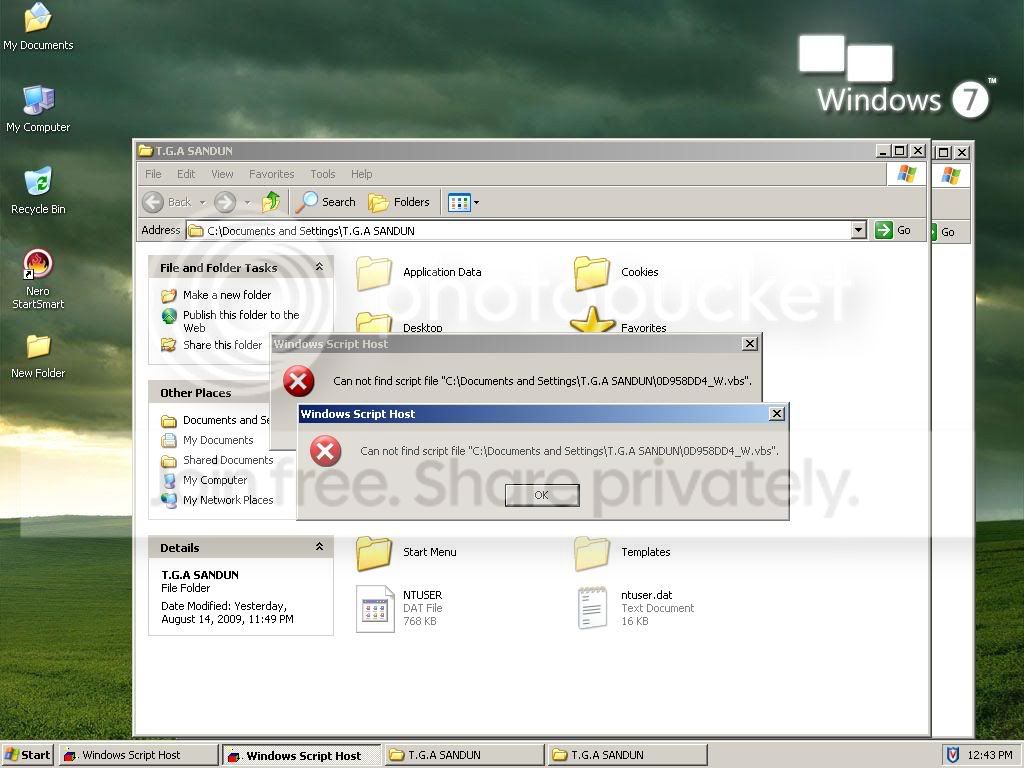Toggle the Folders pane button
1024x768 pixels.
pyautogui.click(x=399, y=202)
